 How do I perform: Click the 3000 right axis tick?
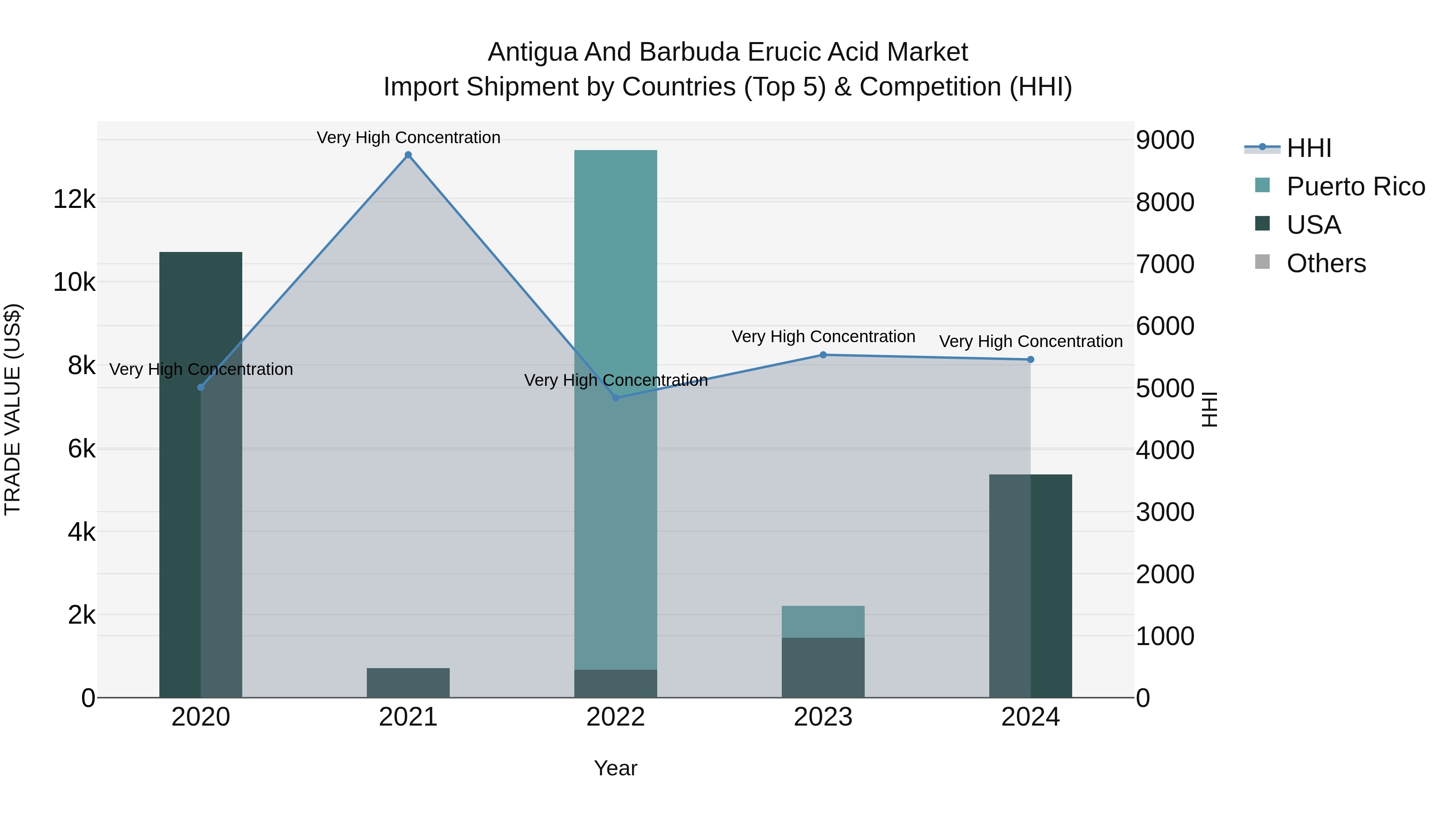point(1165,512)
